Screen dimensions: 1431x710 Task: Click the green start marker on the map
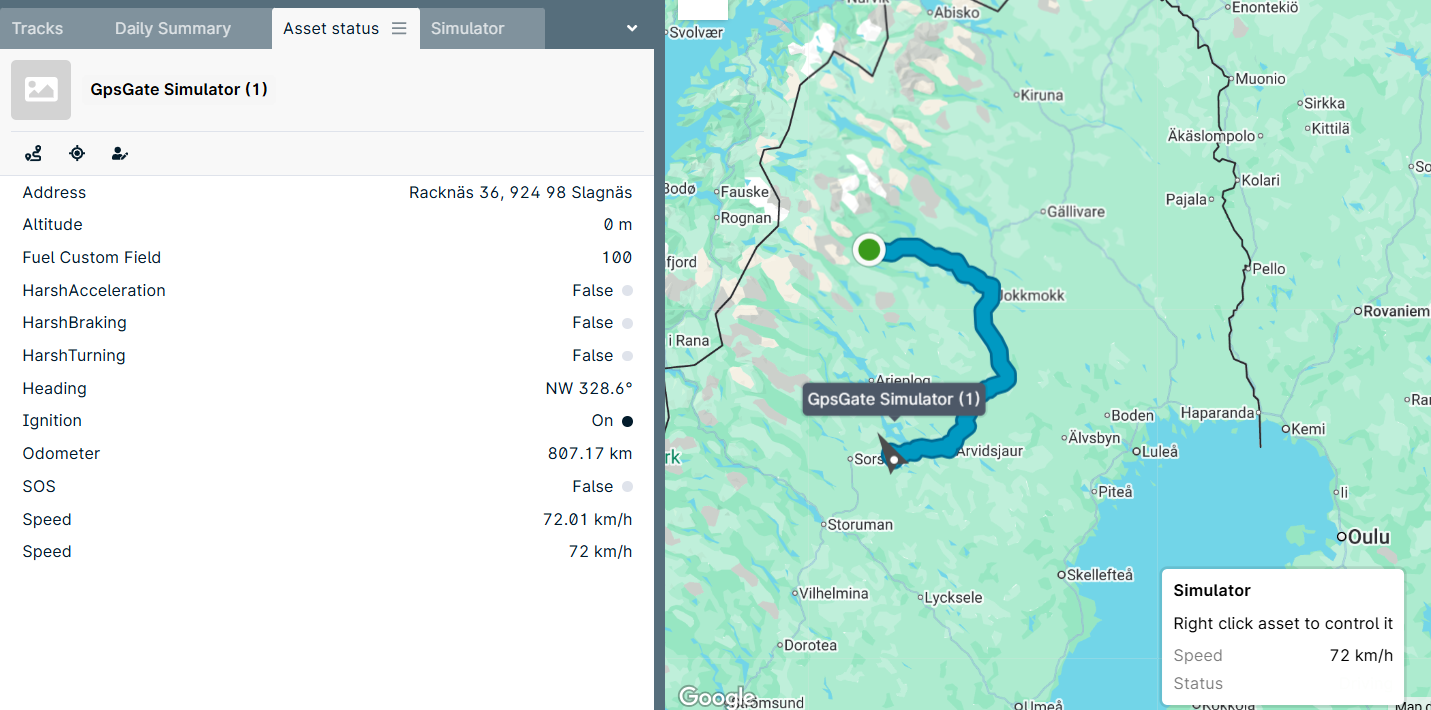coord(869,249)
